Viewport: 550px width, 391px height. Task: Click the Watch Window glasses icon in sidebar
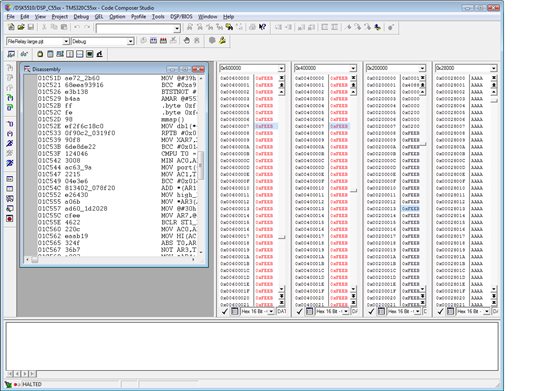point(10,198)
